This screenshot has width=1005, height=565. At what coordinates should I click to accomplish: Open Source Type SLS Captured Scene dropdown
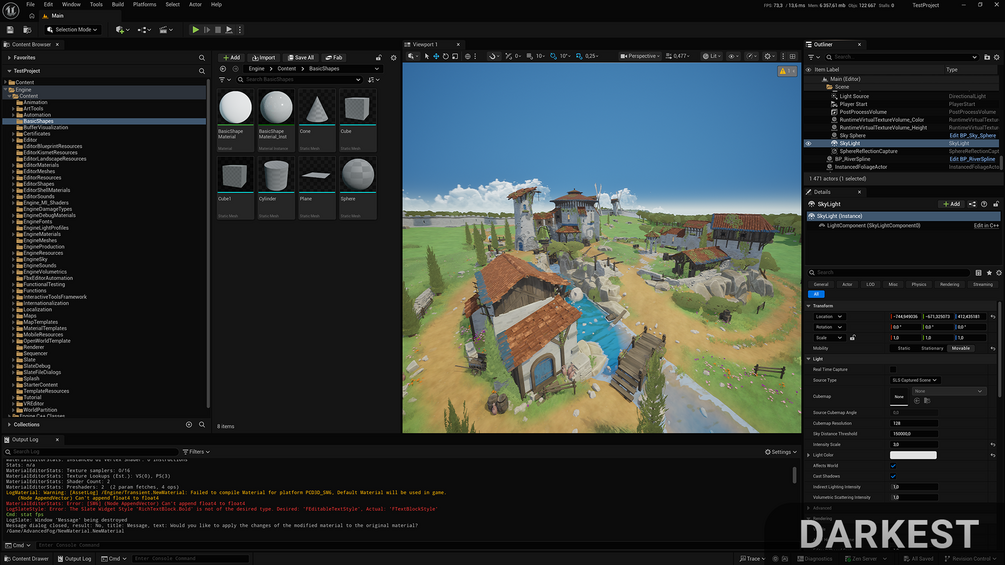tap(915, 381)
